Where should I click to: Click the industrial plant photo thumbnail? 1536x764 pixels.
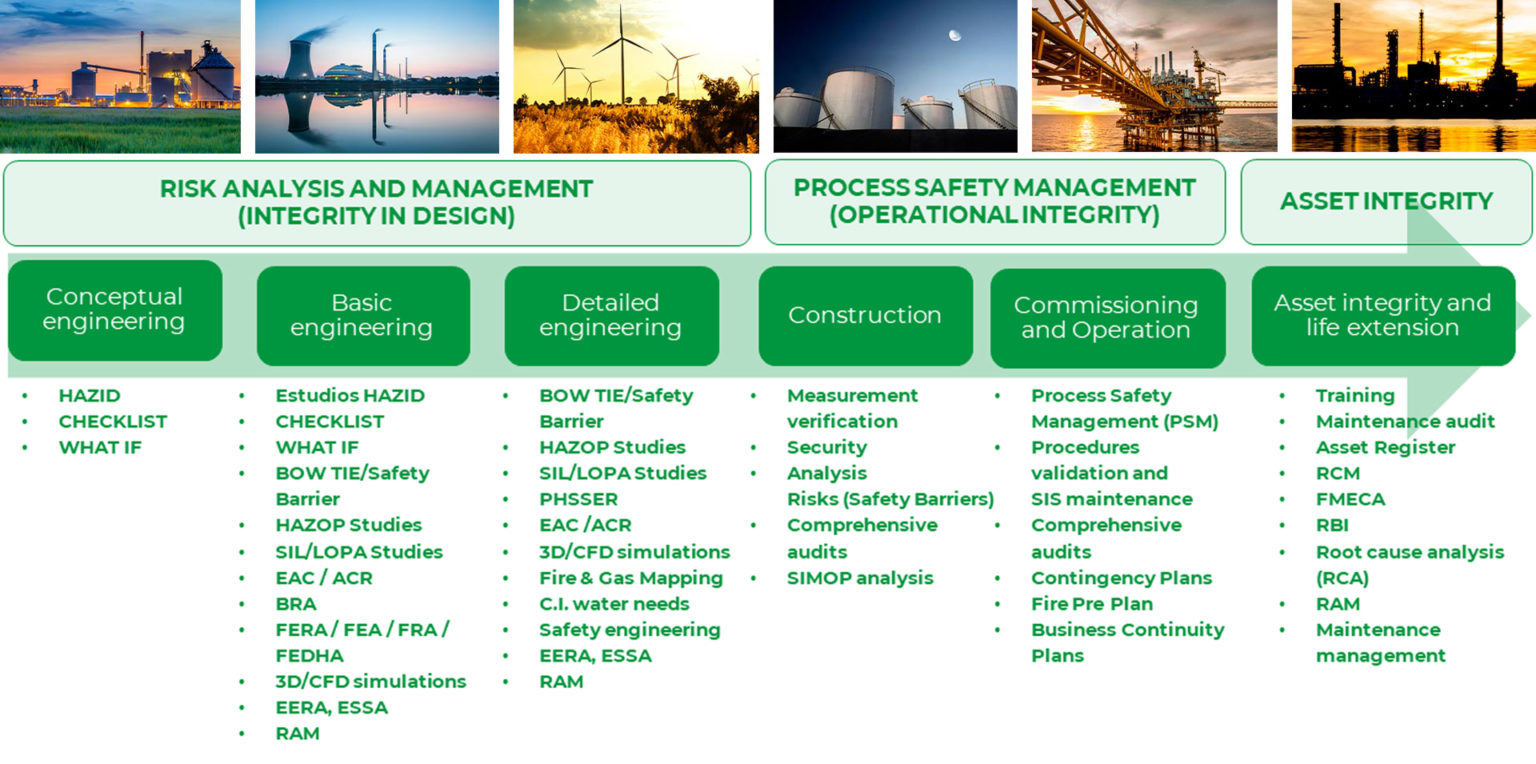120,75
